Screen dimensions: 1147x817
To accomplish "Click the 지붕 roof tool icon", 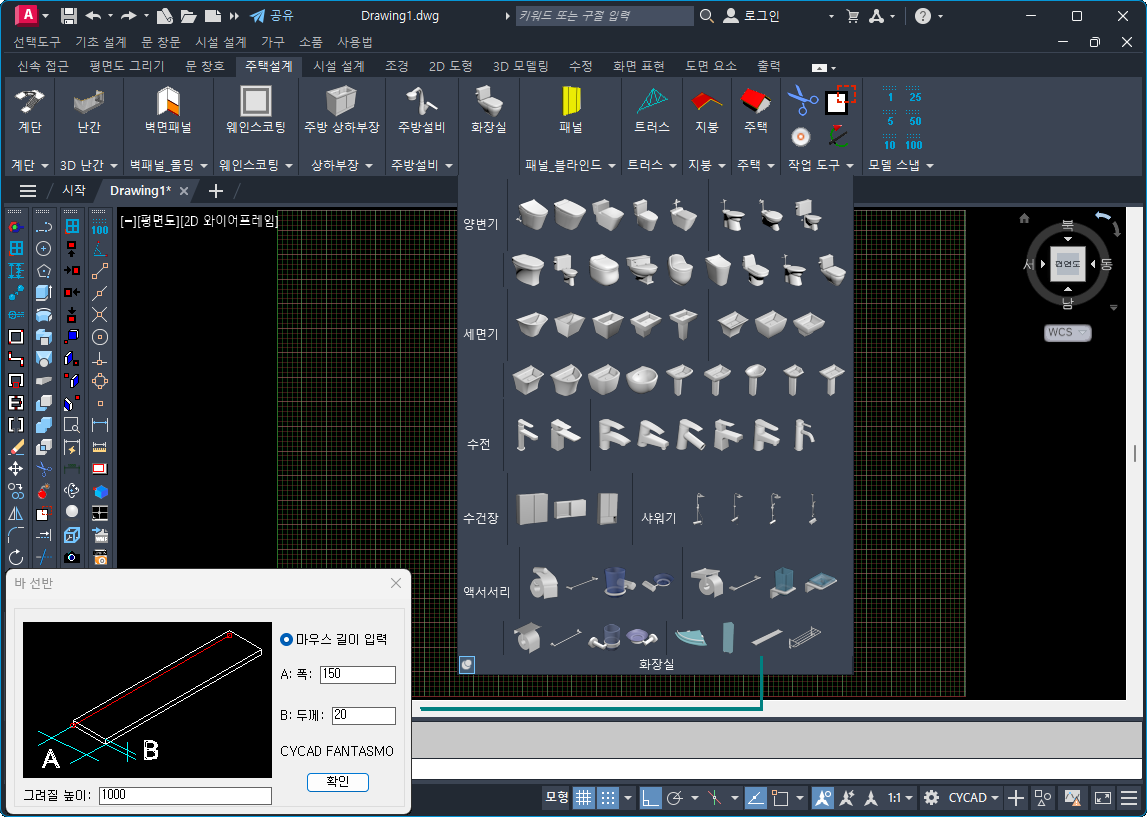I will 706,103.
